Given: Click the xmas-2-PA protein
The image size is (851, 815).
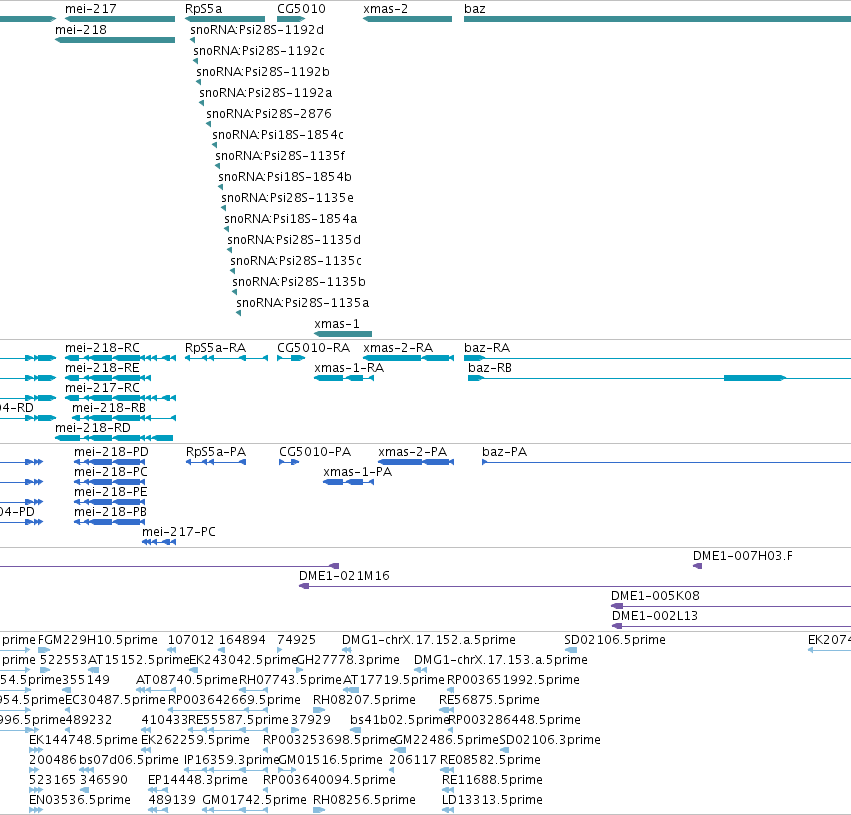Looking at the screenshot, I should tap(416, 462).
